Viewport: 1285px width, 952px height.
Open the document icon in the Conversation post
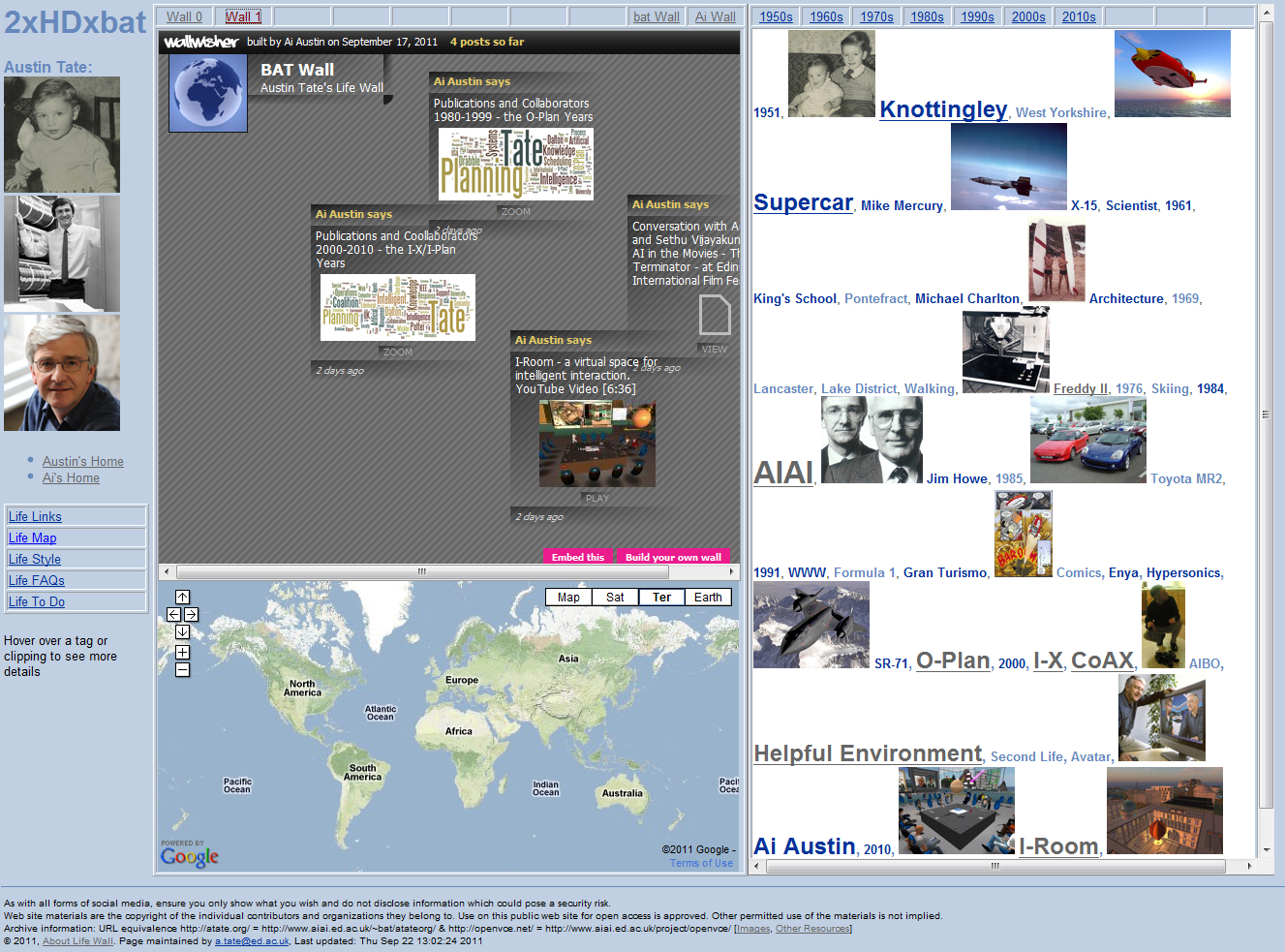click(715, 316)
